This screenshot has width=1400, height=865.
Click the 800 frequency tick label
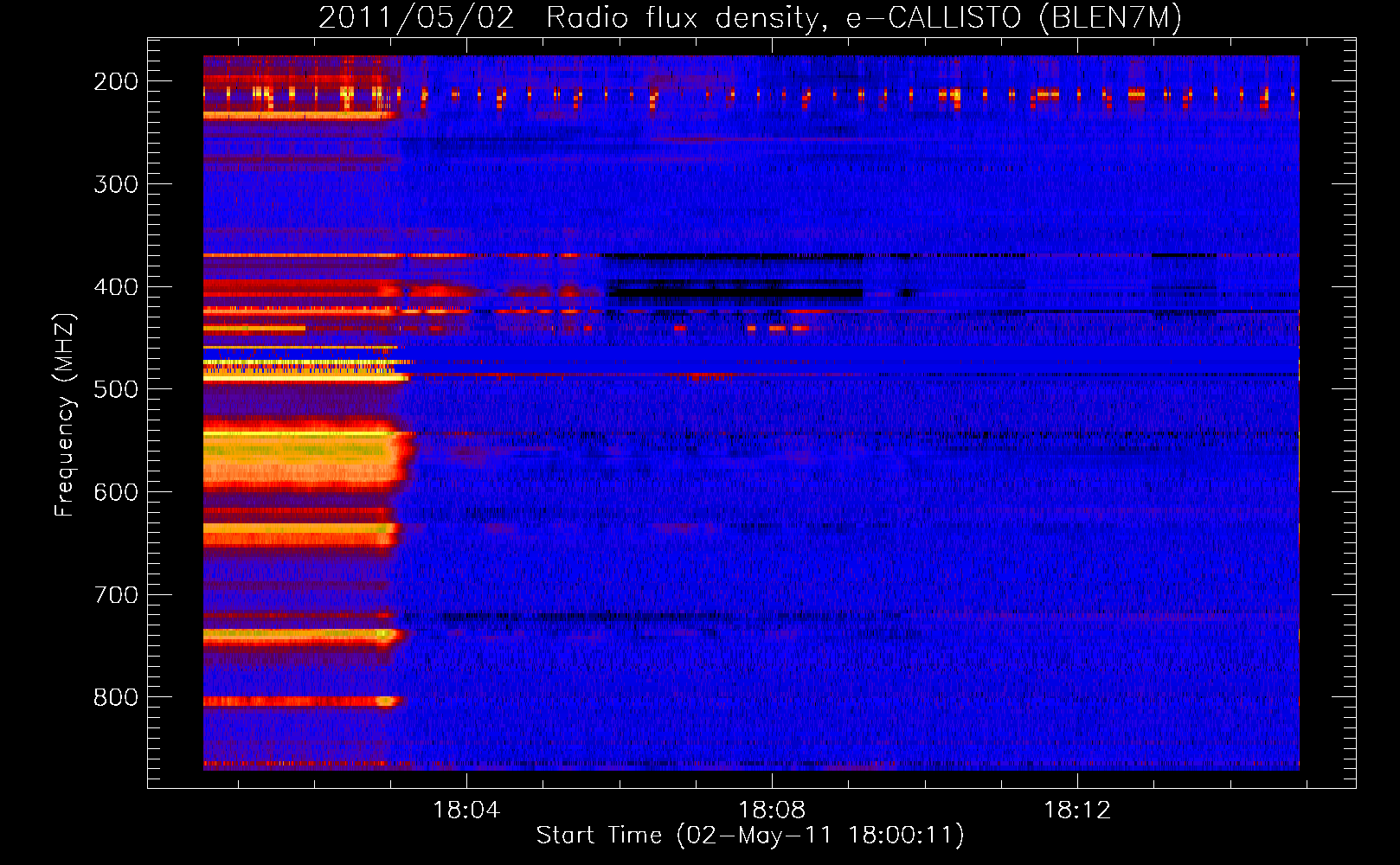[116, 697]
